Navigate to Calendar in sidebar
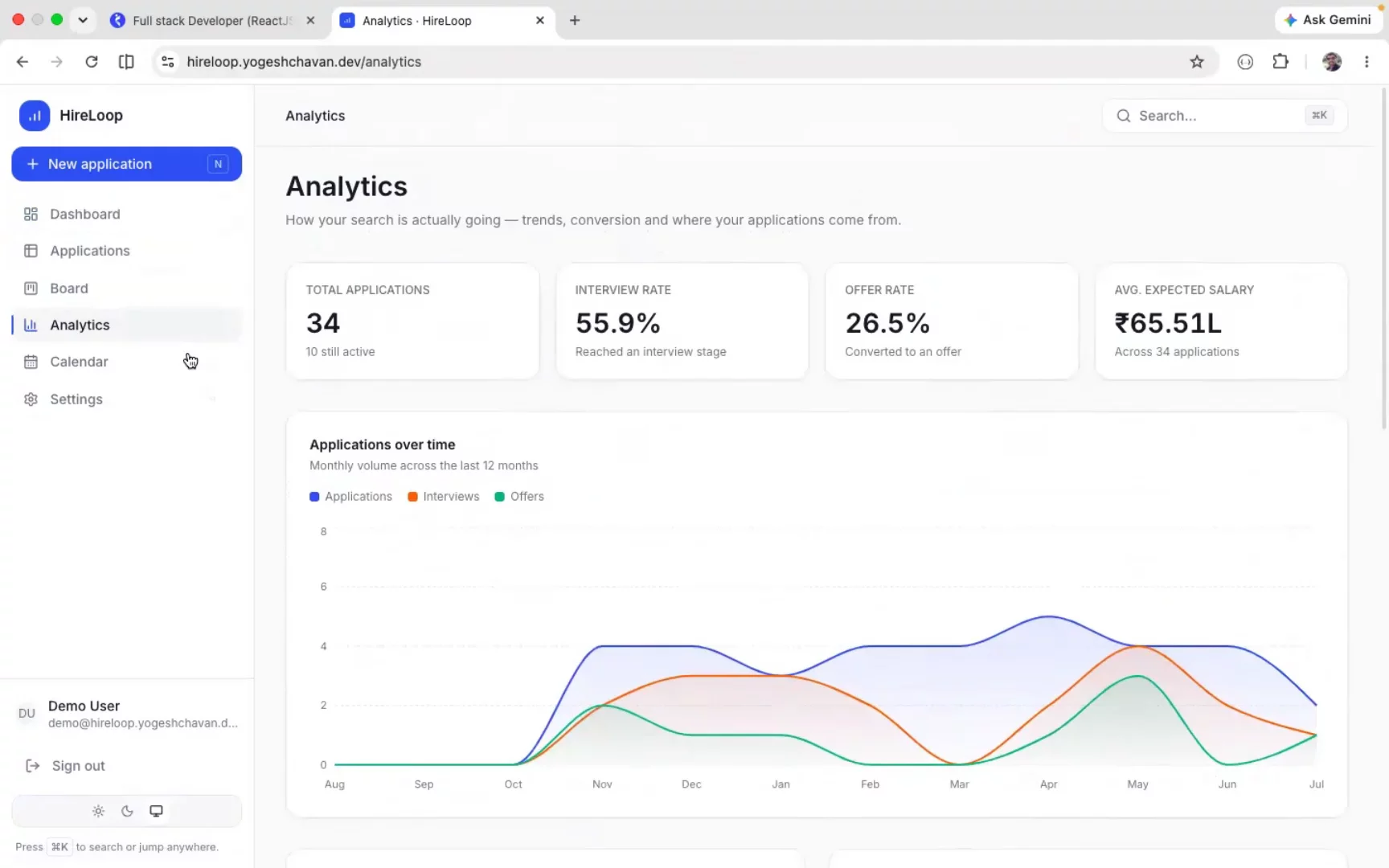1389x868 pixels. point(127,362)
